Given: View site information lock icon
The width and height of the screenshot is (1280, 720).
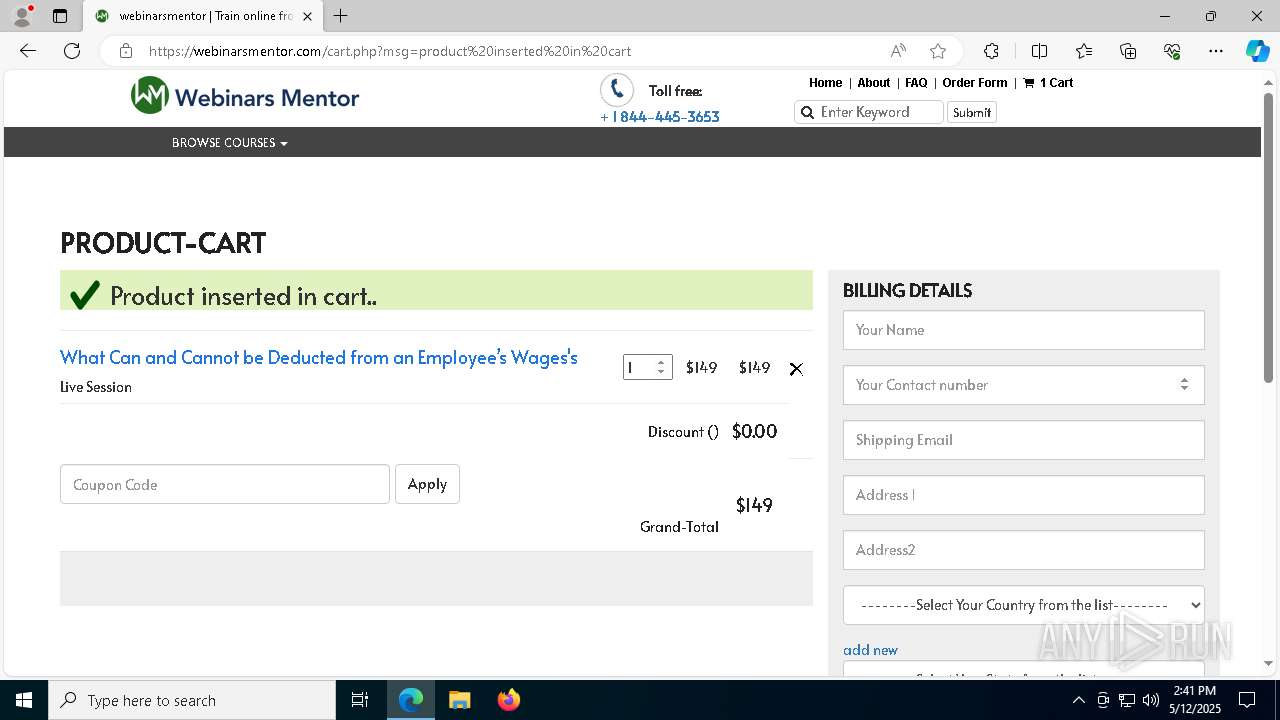Looking at the screenshot, I should (x=126, y=51).
